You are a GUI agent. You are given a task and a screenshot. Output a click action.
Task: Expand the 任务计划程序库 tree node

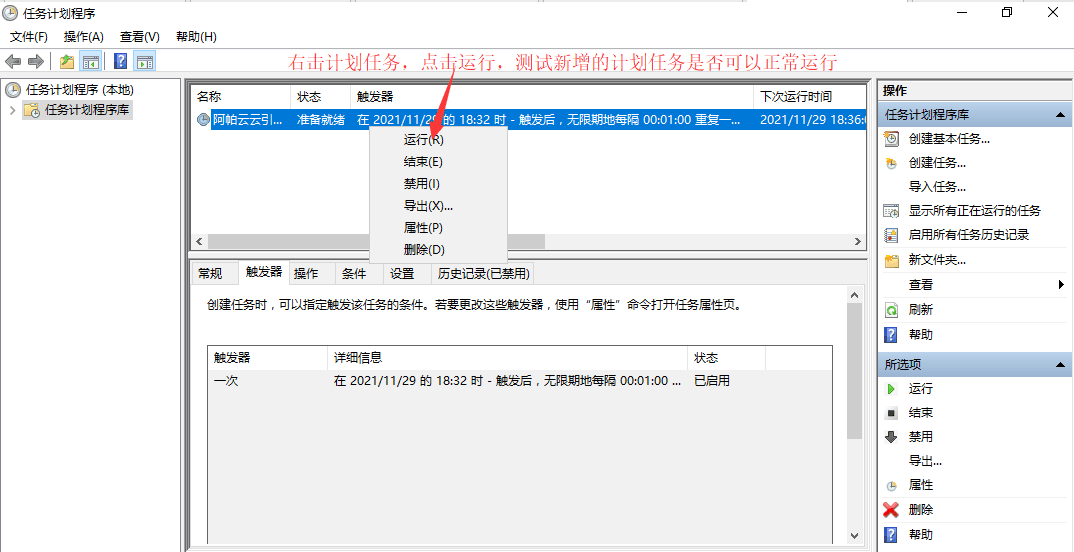point(12,110)
